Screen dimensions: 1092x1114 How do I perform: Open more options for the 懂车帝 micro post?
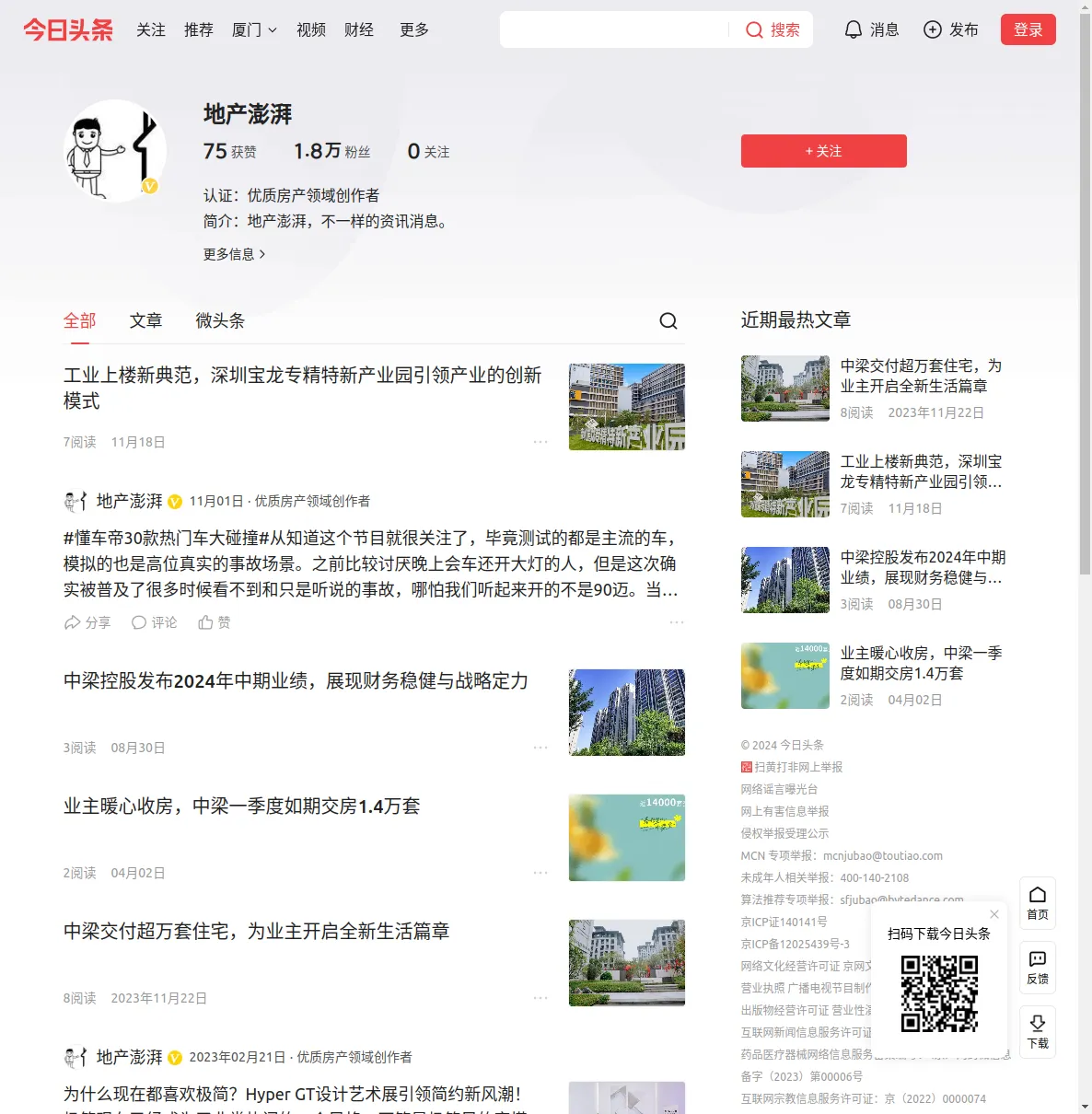(677, 622)
